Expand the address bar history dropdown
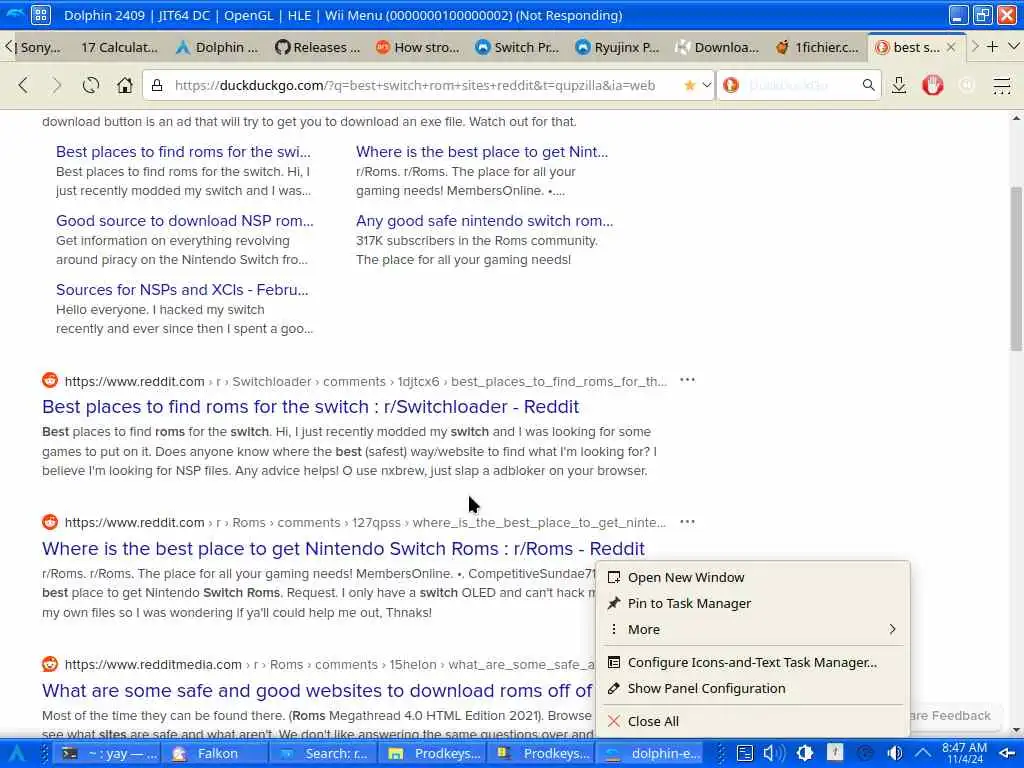Image resolution: width=1024 pixels, height=768 pixels. (707, 86)
